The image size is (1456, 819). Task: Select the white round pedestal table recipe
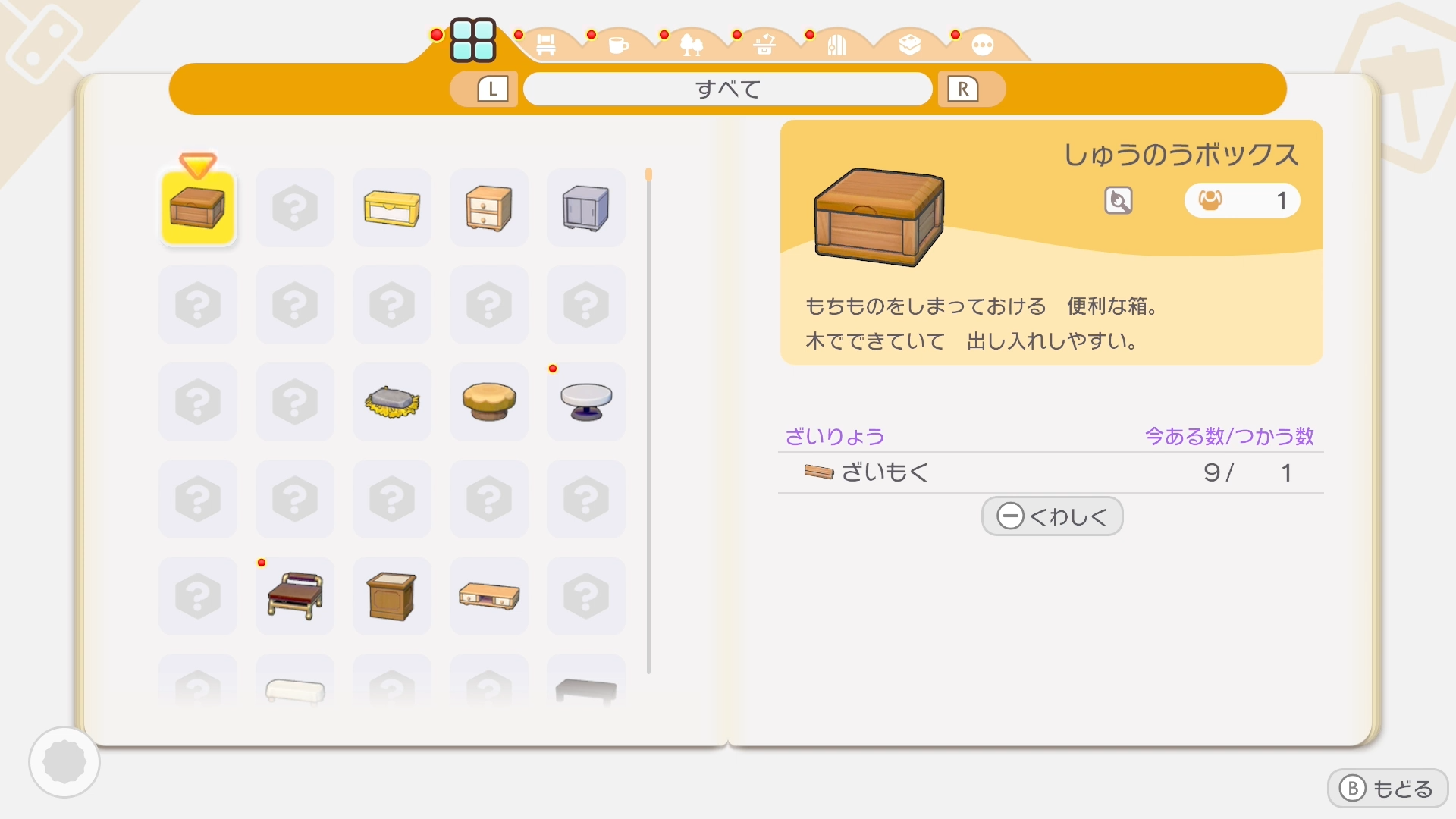pos(586,402)
